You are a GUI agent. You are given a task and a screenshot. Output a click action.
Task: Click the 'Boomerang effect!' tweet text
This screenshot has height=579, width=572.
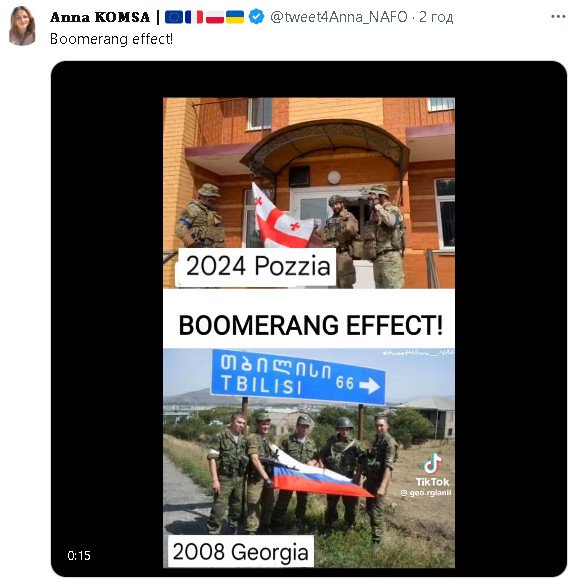click(111, 39)
